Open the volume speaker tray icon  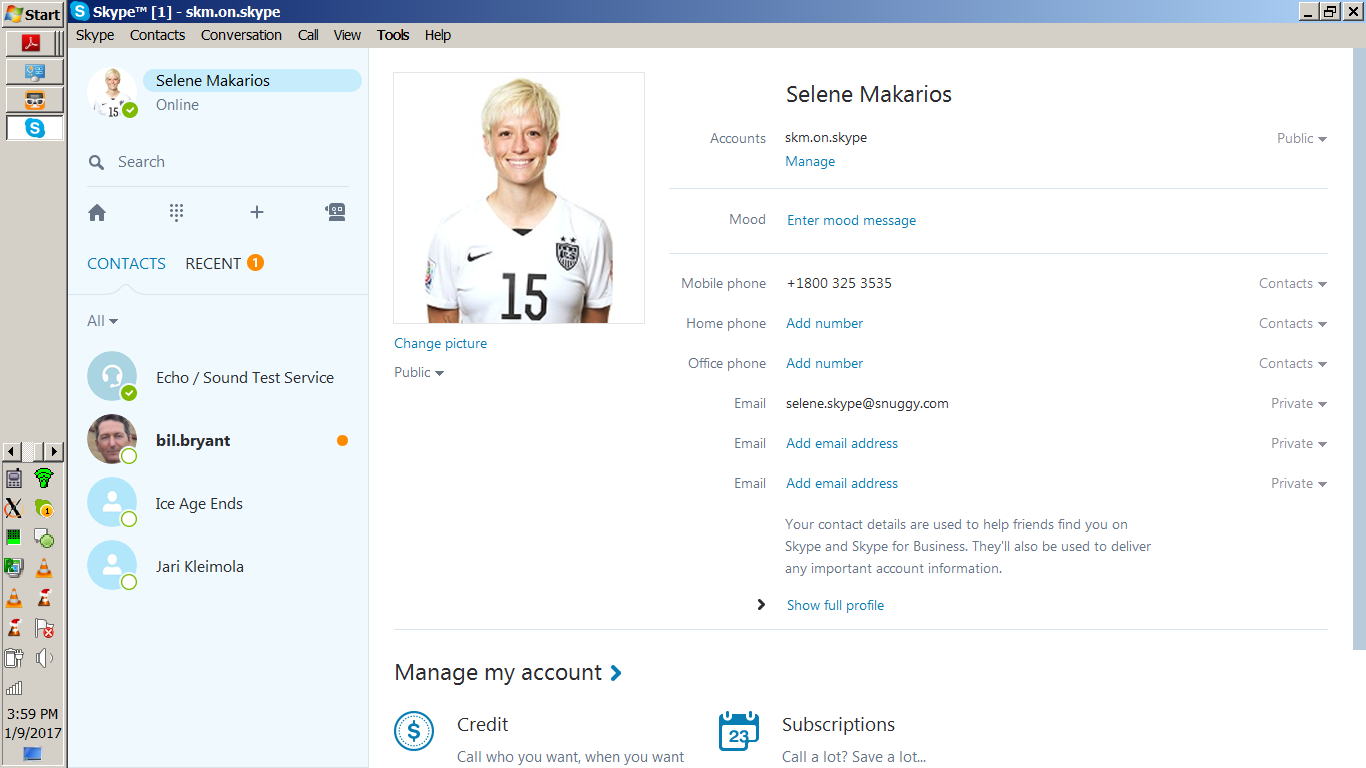[43, 658]
